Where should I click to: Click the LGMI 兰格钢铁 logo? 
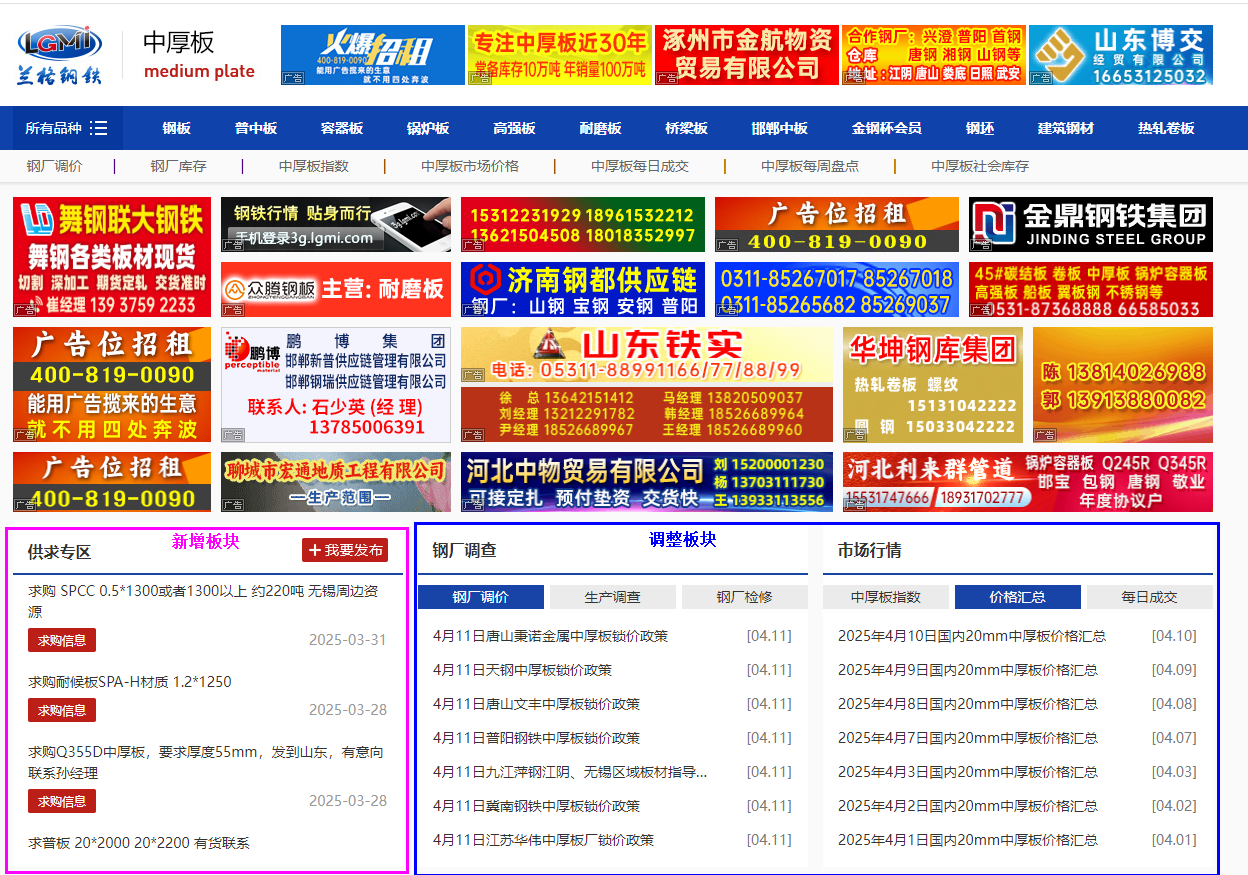point(59,55)
